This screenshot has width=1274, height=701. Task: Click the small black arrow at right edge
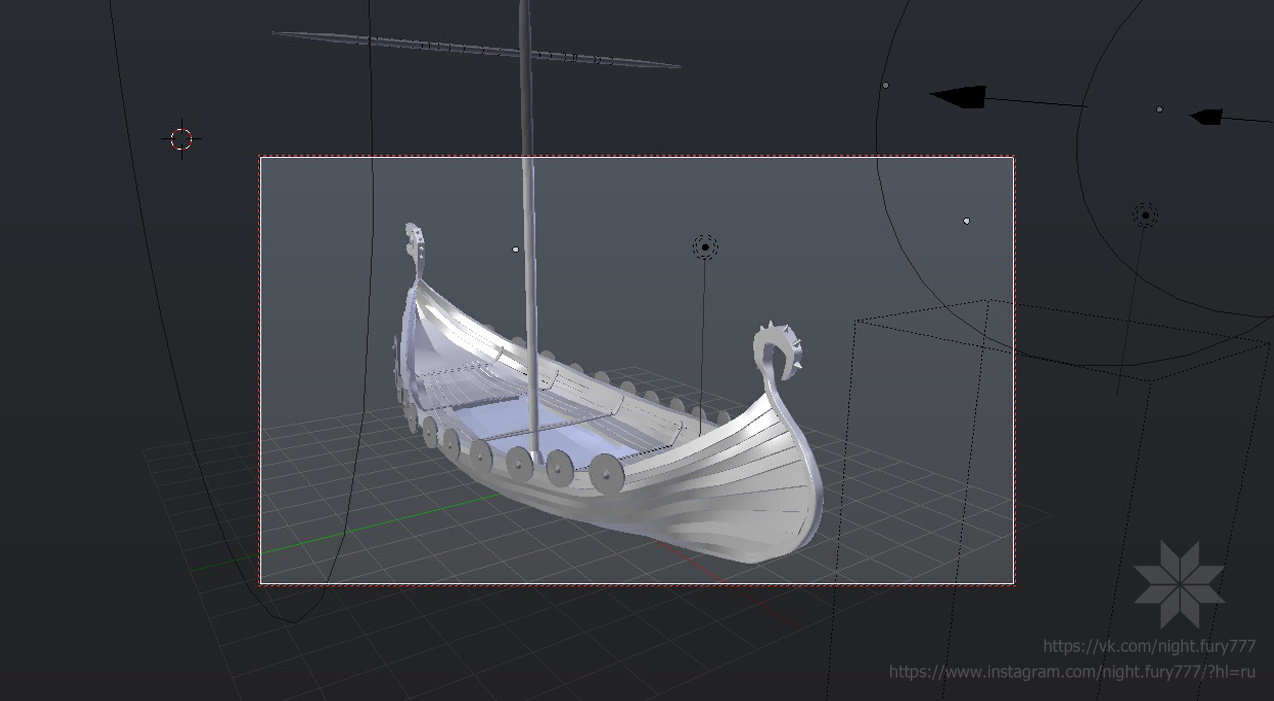point(1207,117)
